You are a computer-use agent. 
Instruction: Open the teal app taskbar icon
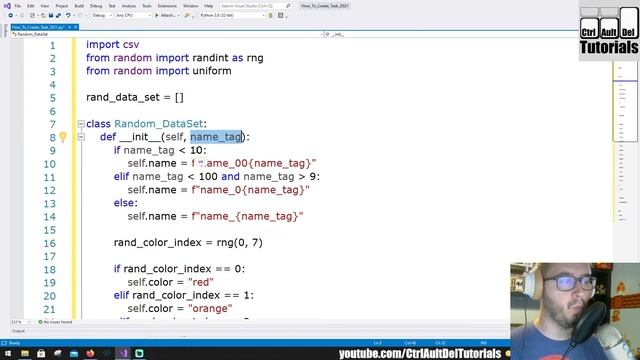coord(139,353)
